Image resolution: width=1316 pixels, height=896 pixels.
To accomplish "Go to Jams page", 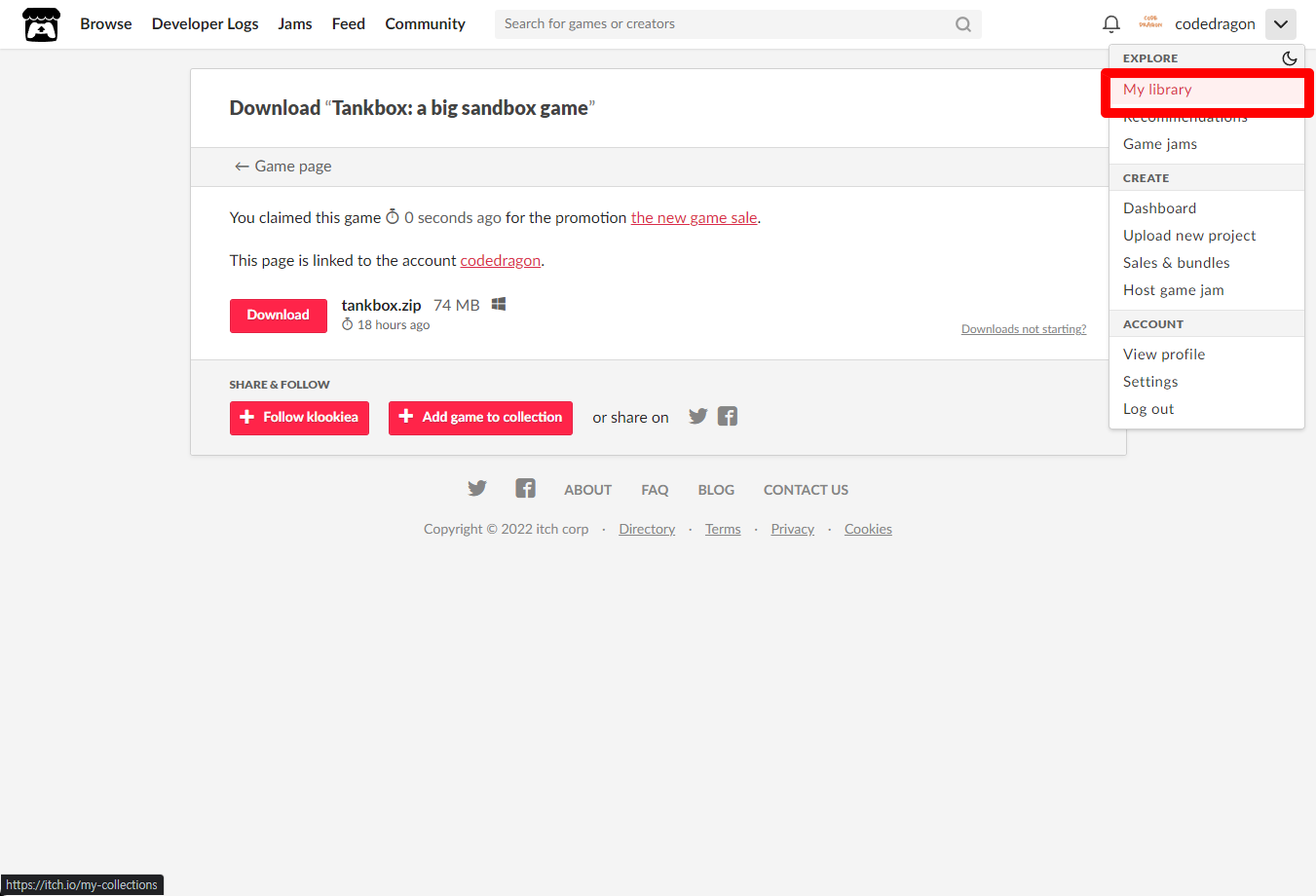I will (295, 24).
